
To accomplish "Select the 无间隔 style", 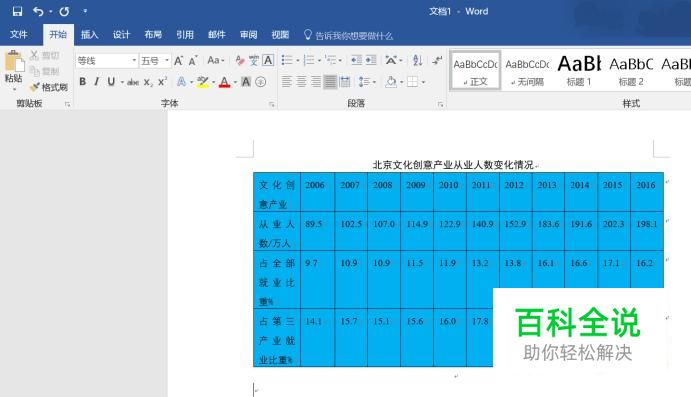I will 527,71.
